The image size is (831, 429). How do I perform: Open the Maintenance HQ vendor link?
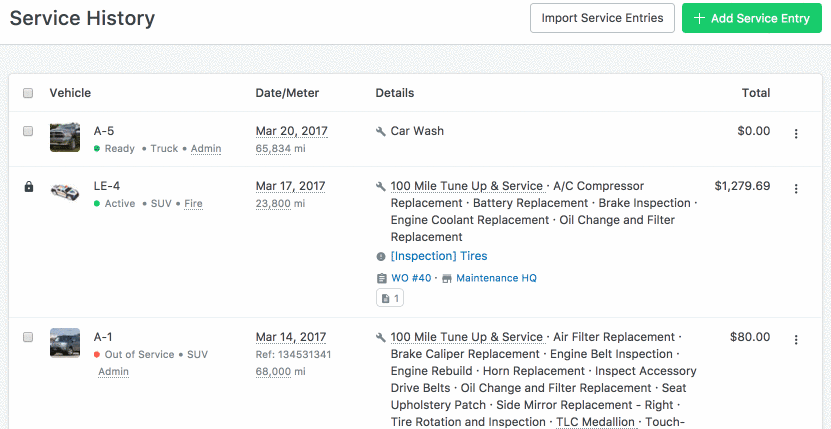click(496, 278)
